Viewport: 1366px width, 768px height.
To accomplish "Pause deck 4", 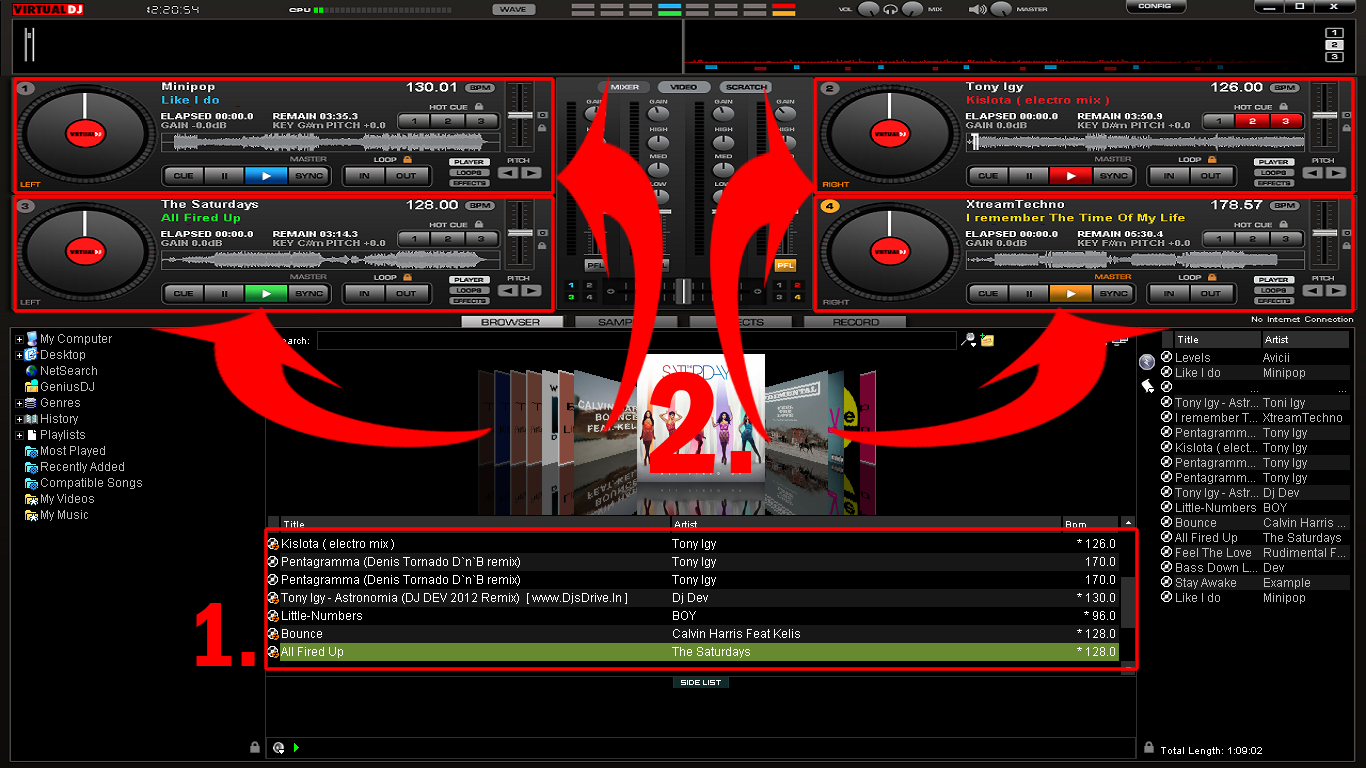I will pyautogui.click(x=1029, y=294).
